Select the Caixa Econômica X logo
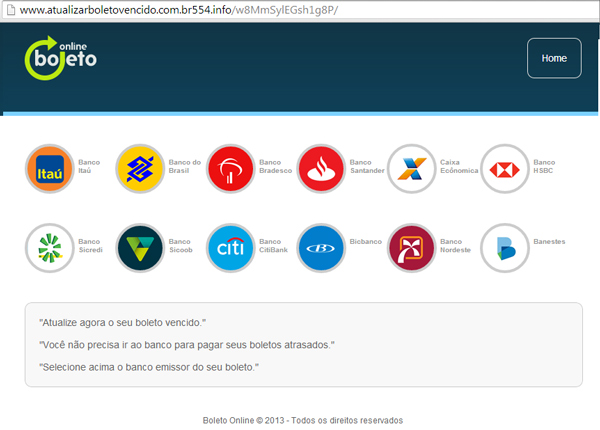600x430 pixels. [x=411, y=170]
